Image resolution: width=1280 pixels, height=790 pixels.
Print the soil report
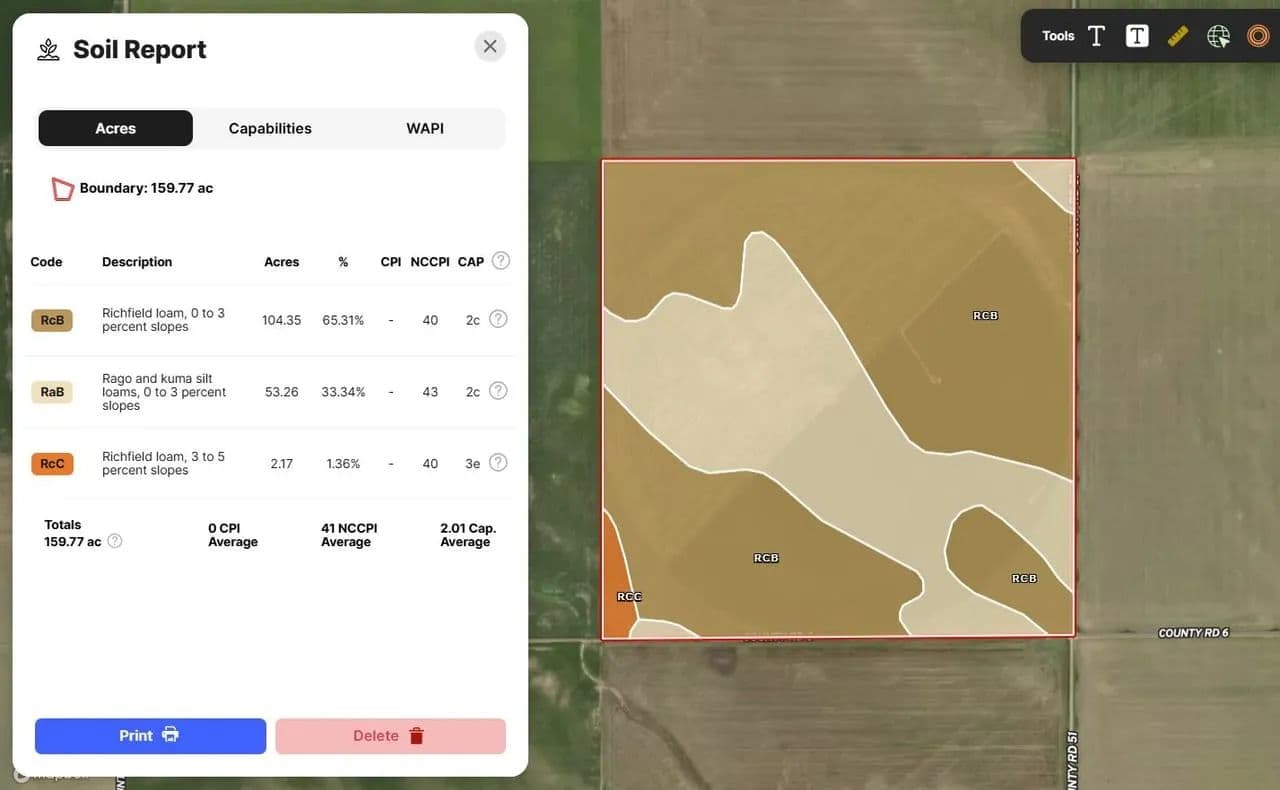click(150, 736)
